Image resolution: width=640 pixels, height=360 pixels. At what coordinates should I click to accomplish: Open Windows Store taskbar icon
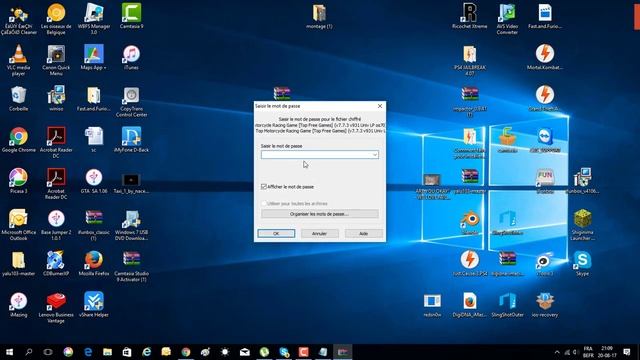[127, 352]
